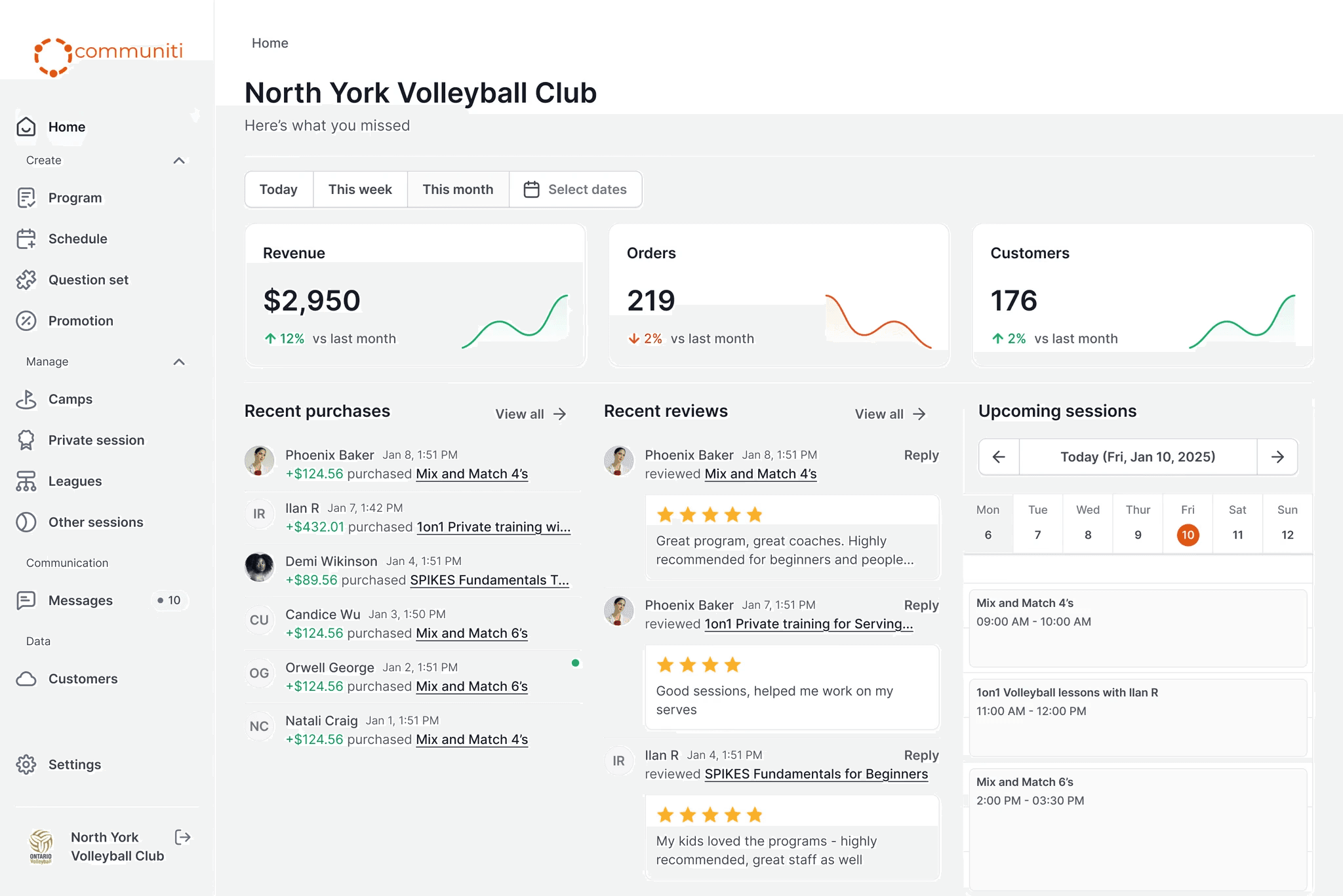
Task: Click the Program sidebar icon
Action: 26,198
